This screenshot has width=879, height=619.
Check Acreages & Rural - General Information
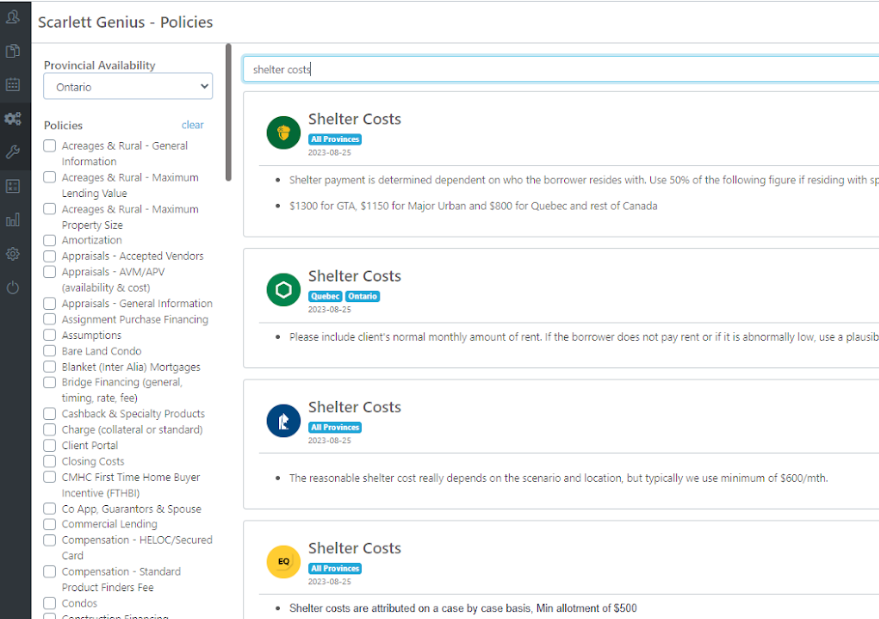click(x=50, y=146)
